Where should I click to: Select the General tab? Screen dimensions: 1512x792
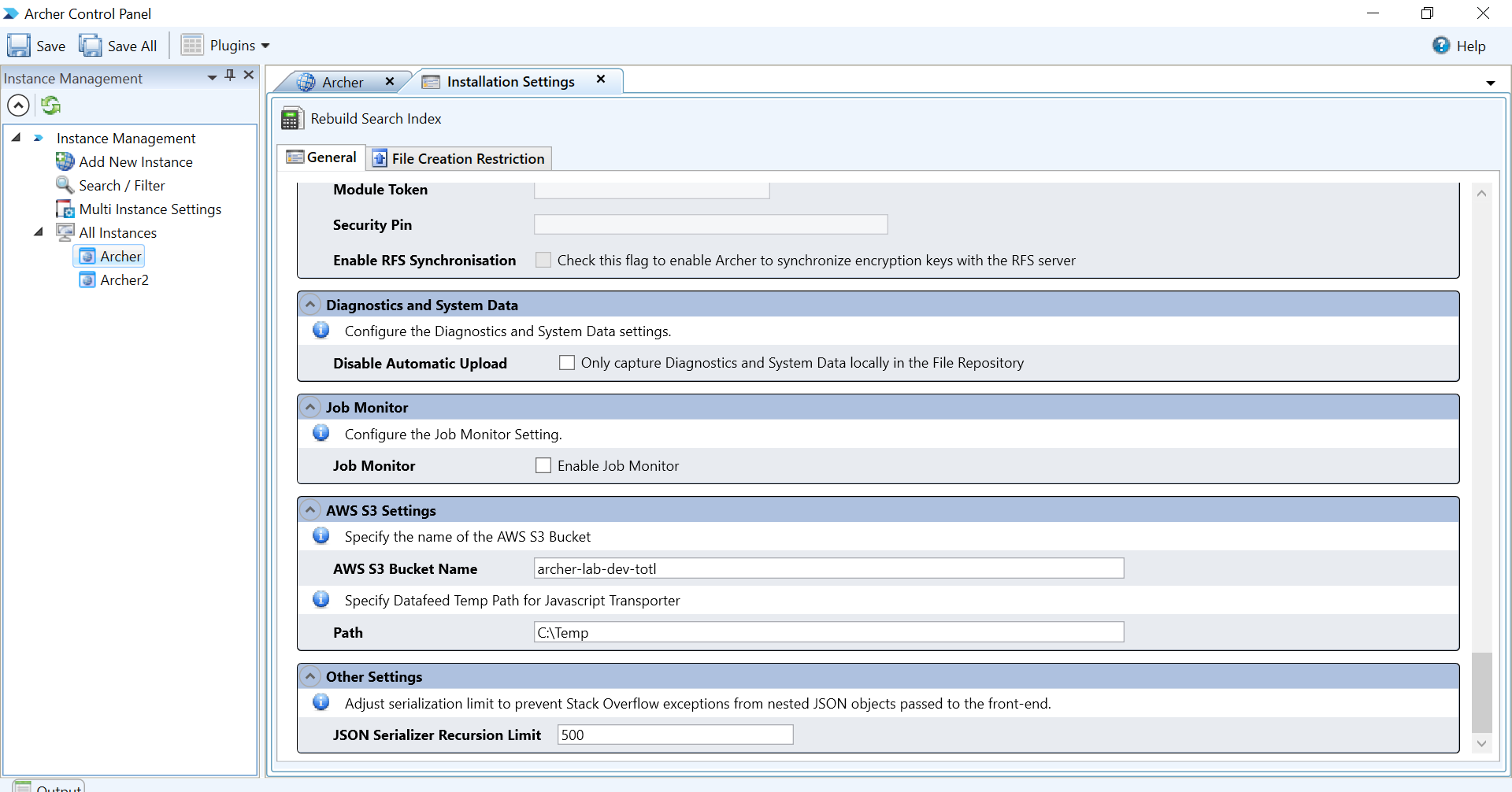tap(321, 157)
